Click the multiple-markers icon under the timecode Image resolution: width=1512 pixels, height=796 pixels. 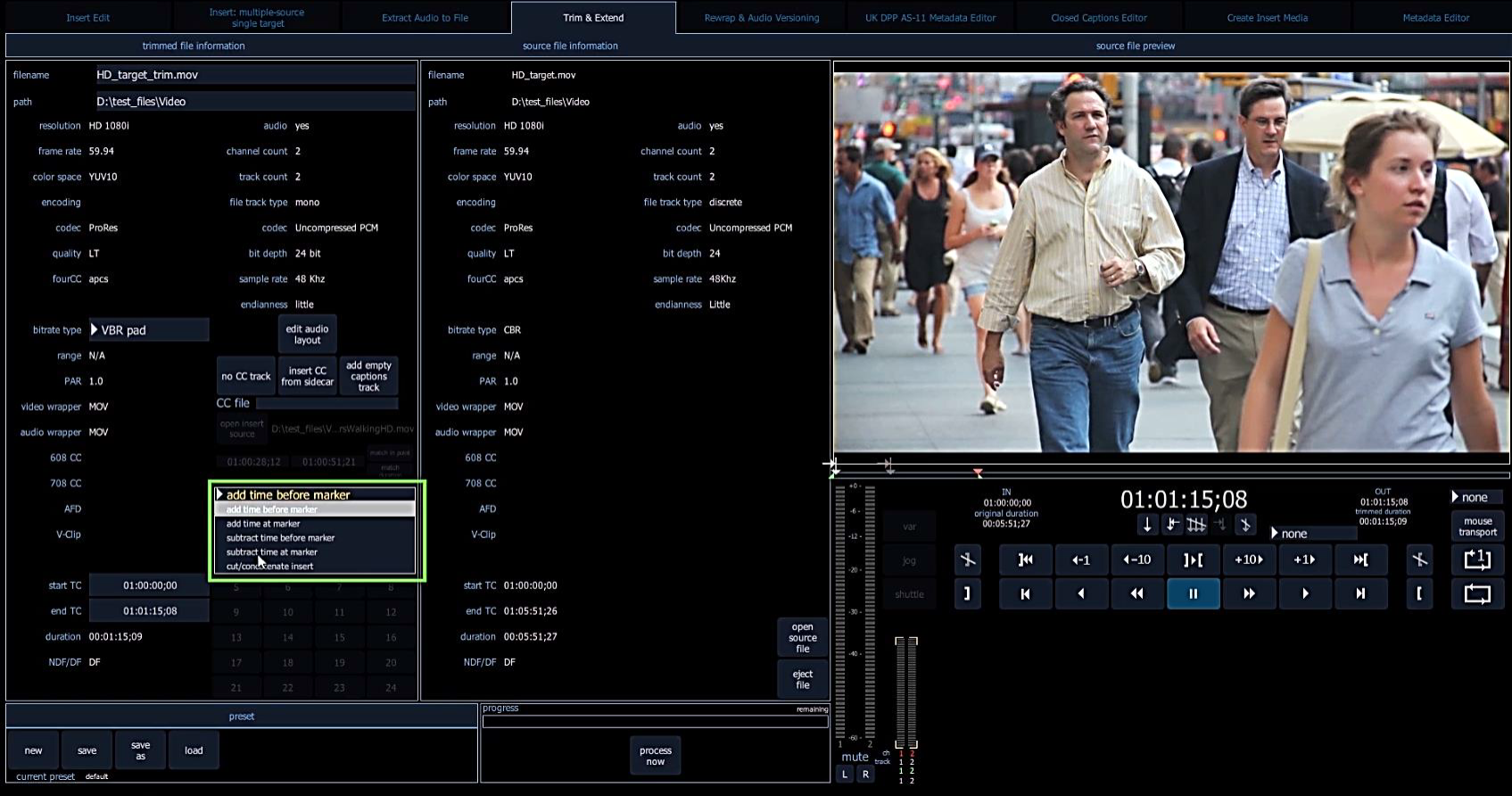pyautogui.click(x=1196, y=524)
